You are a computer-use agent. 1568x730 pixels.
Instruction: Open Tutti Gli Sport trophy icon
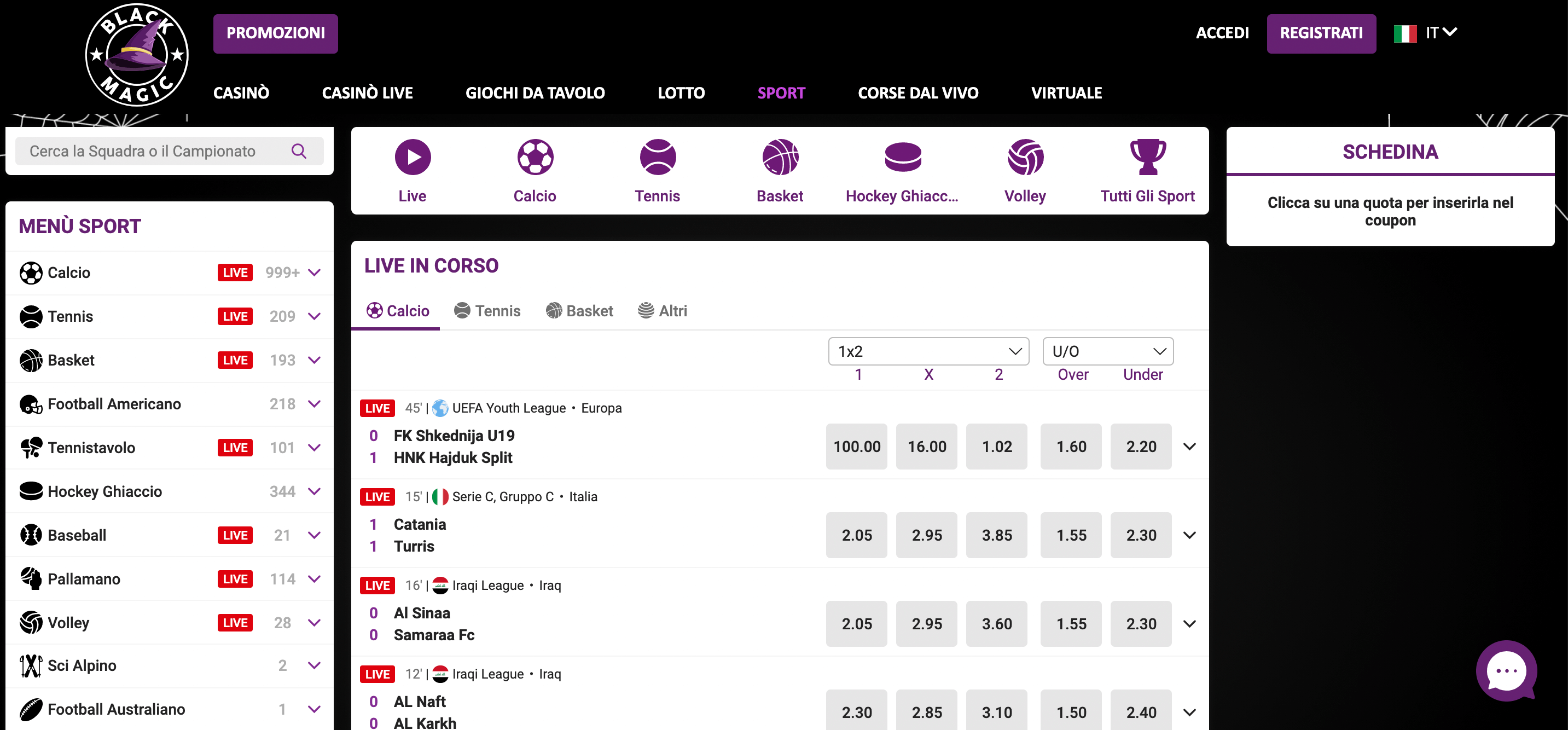(1147, 157)
